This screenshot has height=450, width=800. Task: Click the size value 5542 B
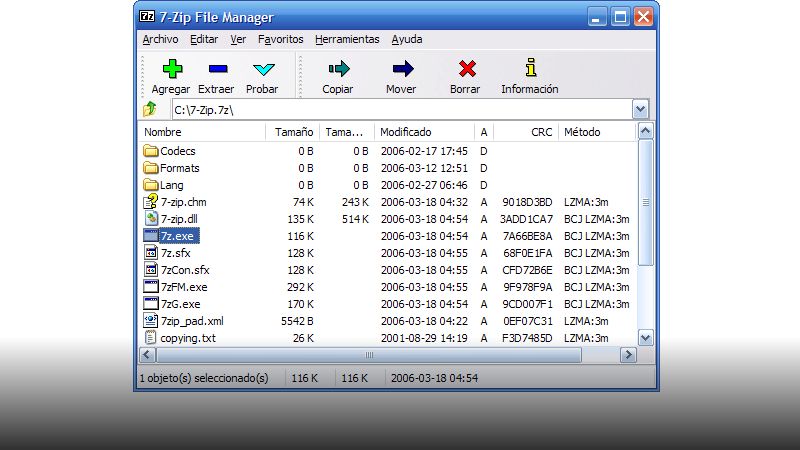coord(297,321)
